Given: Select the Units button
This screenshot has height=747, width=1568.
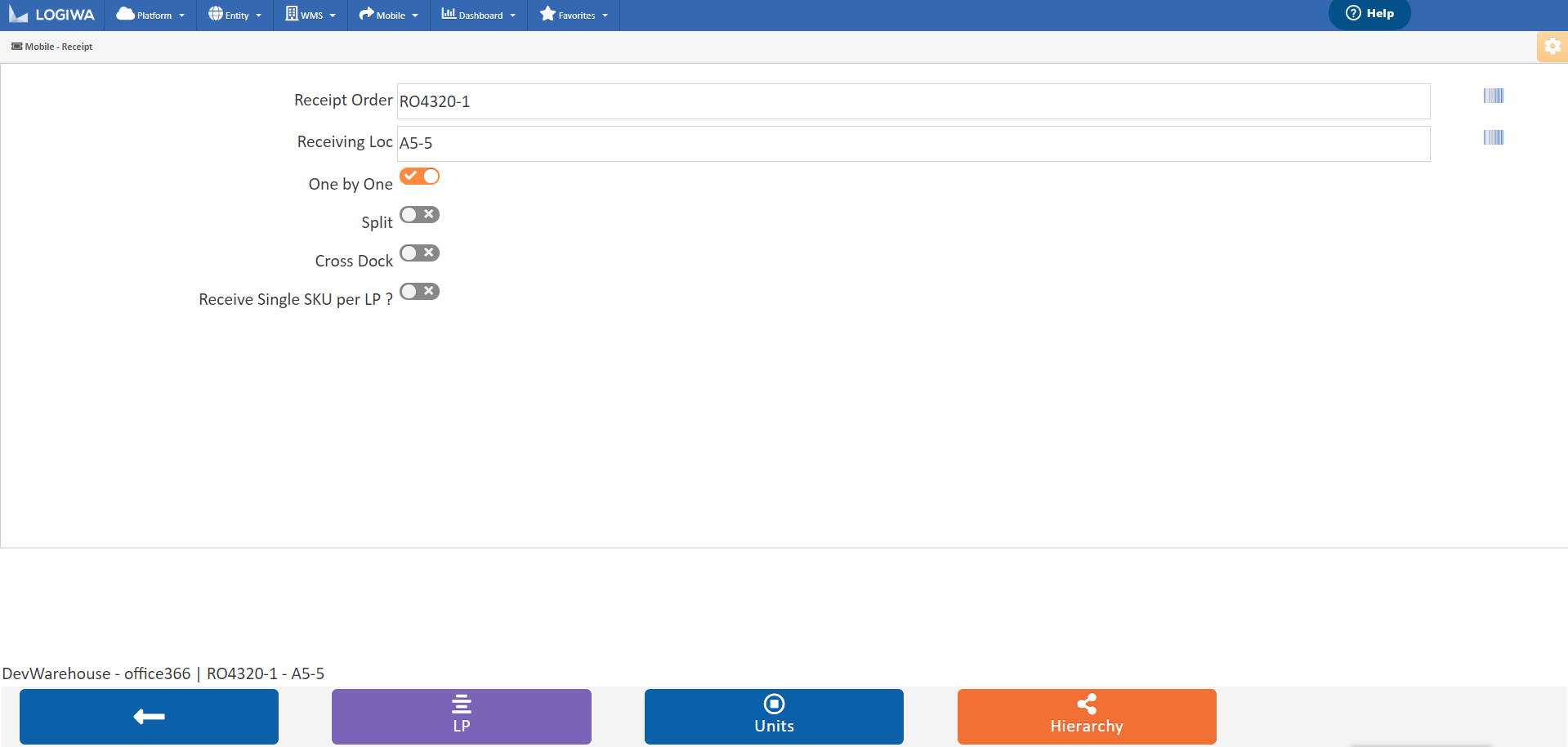Looking at the screenshot, I should [774, 717].
